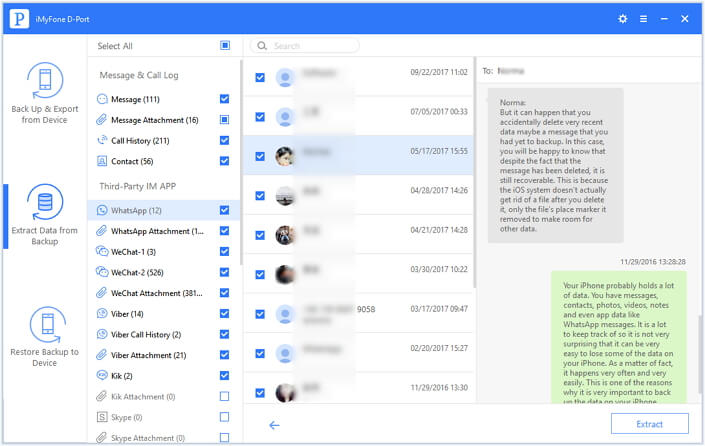This screenshot has height=446, width=705.
Task: Uncheck the 05/17/2017 15:55 conversation checkbox
Action: coord(260,156)
